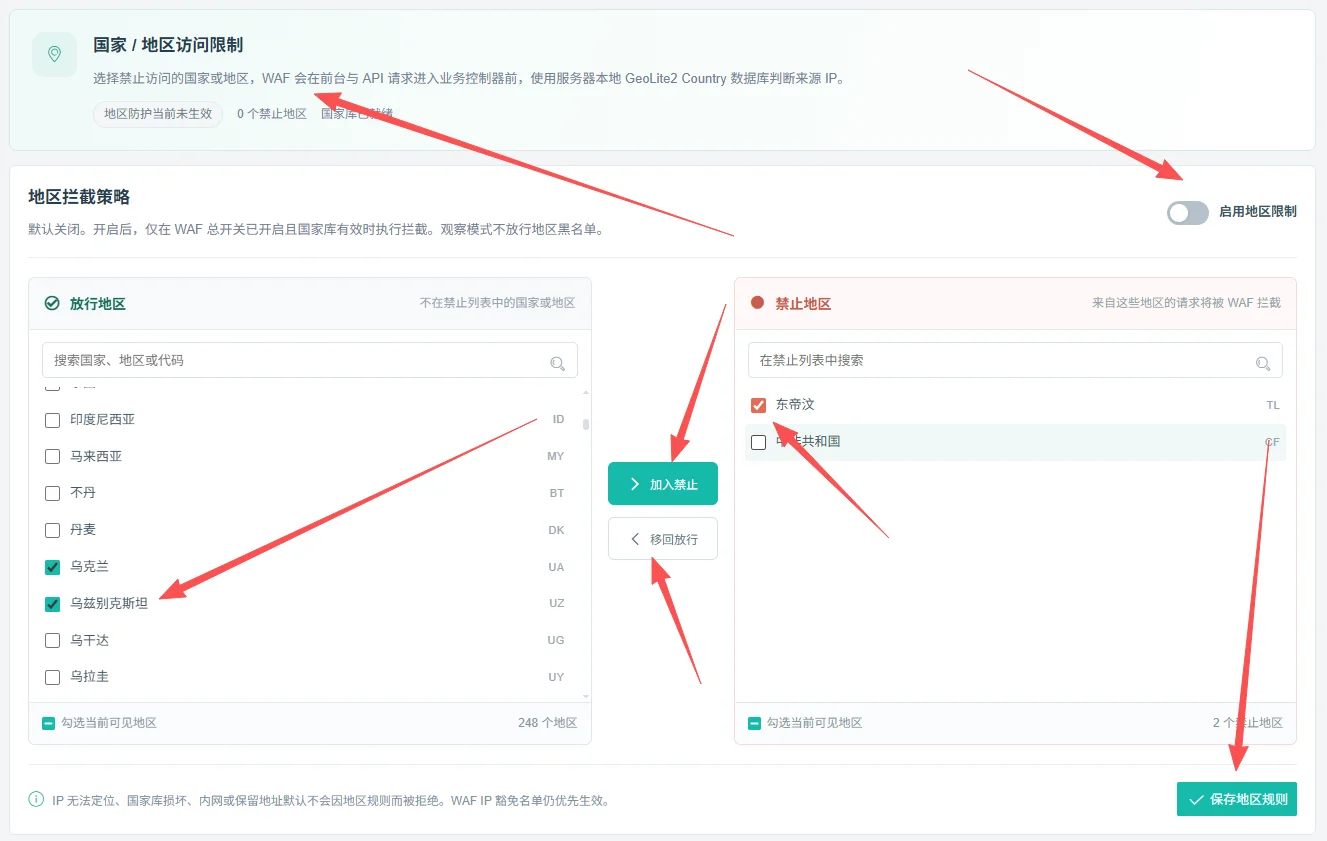Click the green check-circle icon beside 放行地区
The height and width of the screenshot is (841, 1327).
click(x=52, y=303)
